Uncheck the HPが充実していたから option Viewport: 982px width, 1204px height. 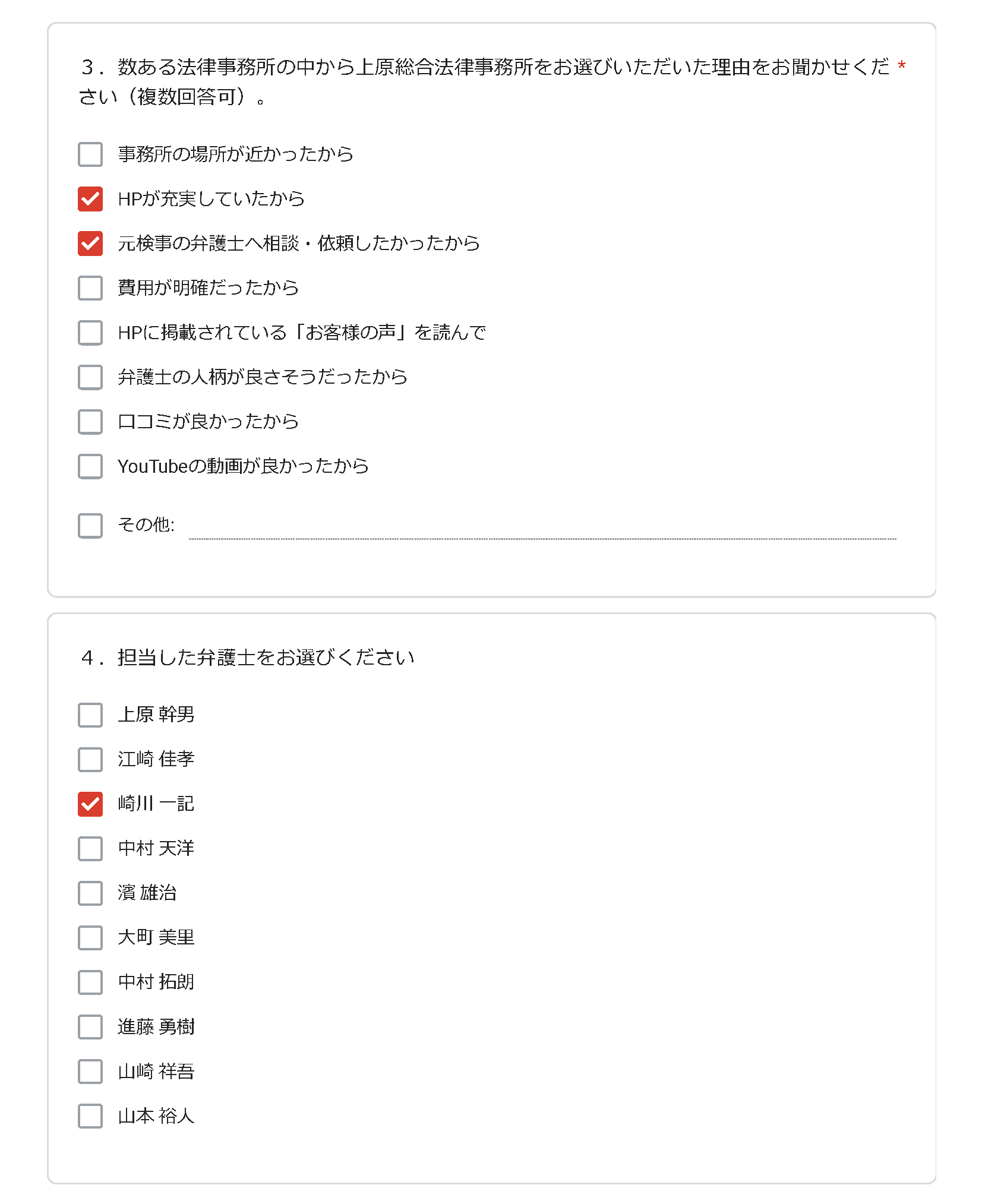coord(90,199)
